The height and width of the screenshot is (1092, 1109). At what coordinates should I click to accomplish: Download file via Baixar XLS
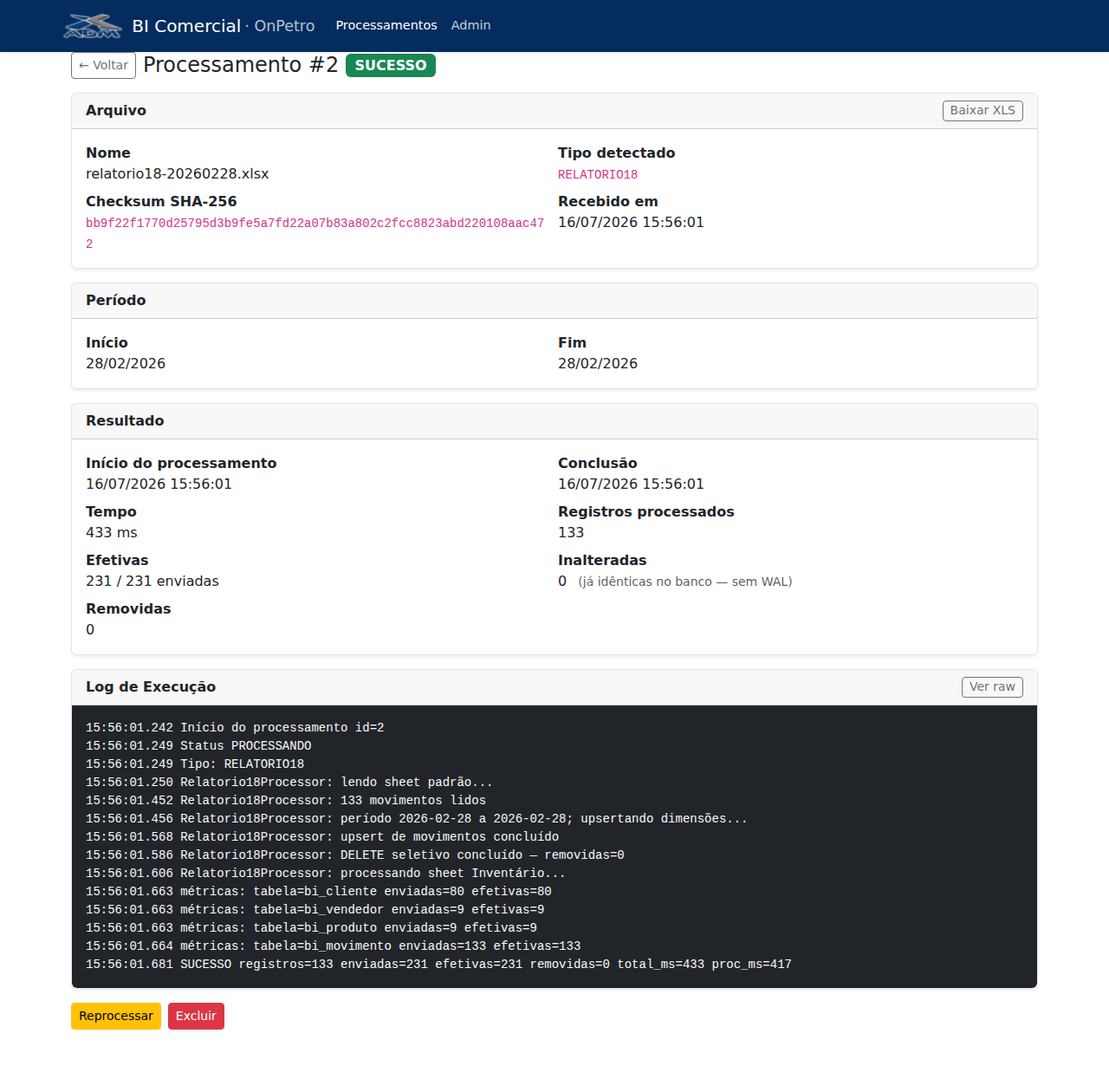[x=983, y=111]
